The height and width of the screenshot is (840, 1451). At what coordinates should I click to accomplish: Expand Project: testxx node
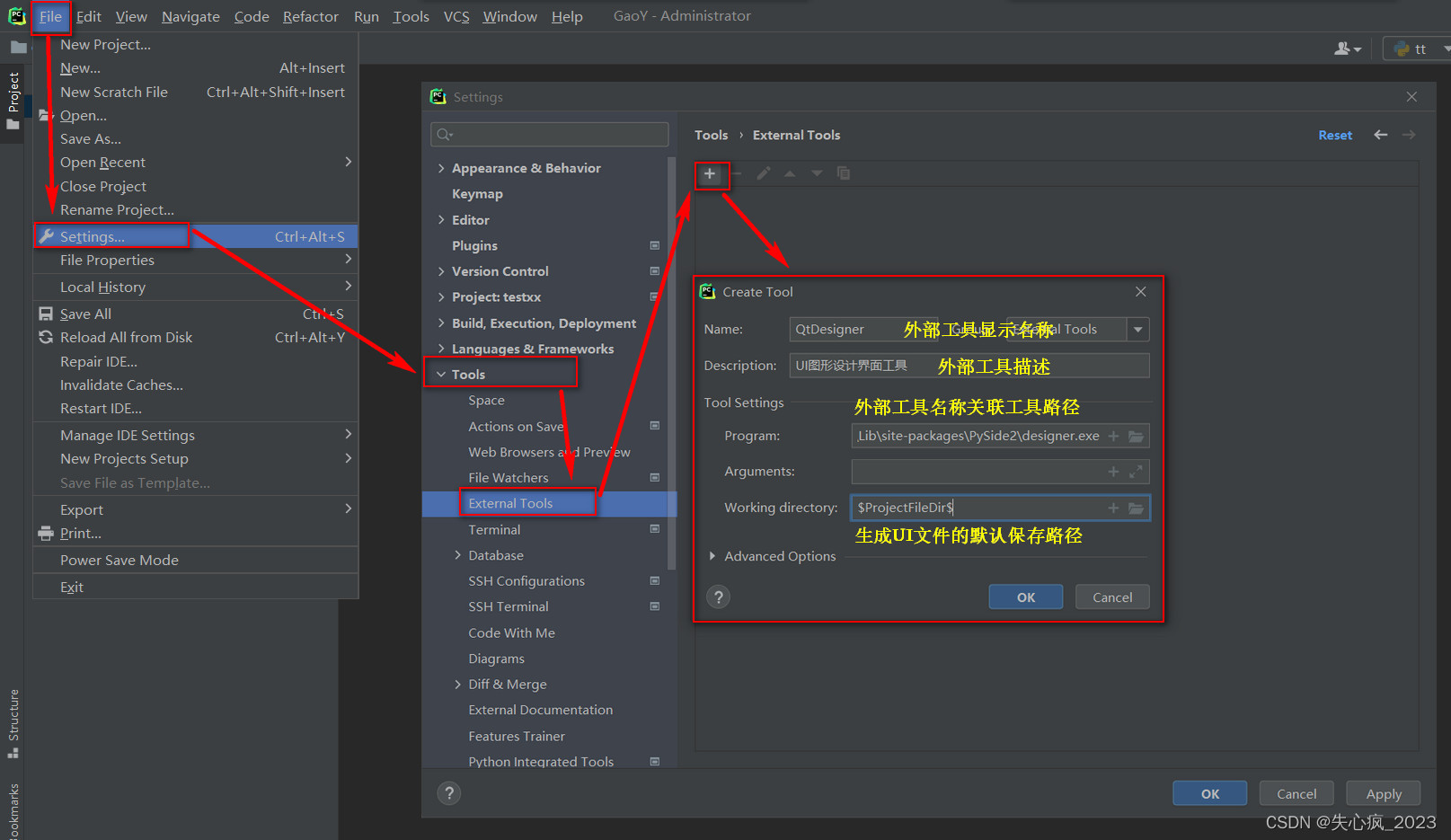441,296
